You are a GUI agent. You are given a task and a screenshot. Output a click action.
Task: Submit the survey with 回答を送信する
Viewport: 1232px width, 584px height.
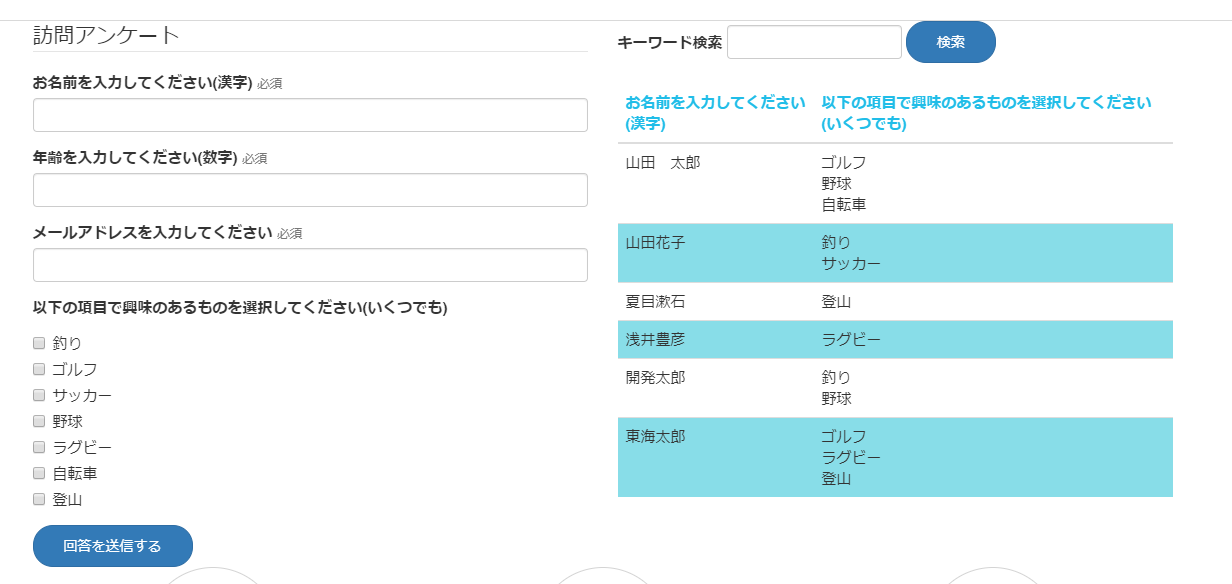113,546
